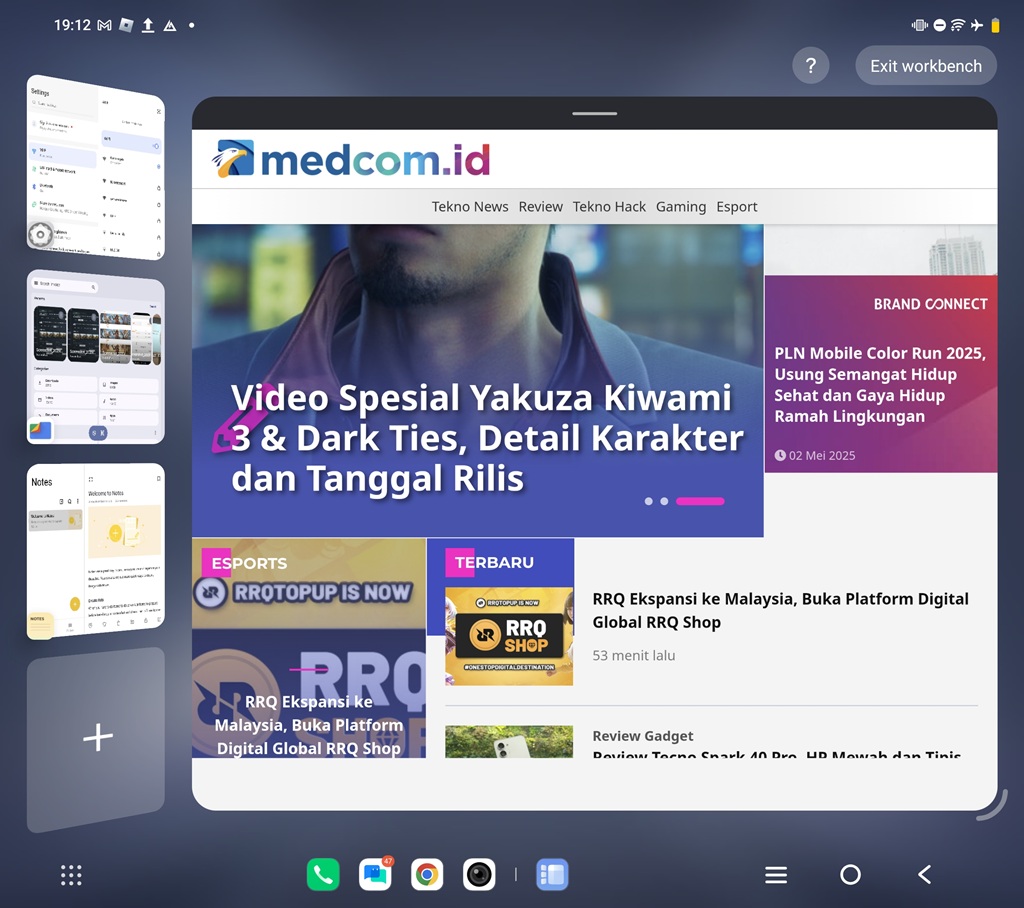Add a new window using the plus tile
Image resolution: width=1024 pixels, height=908 pixels.
95,737
